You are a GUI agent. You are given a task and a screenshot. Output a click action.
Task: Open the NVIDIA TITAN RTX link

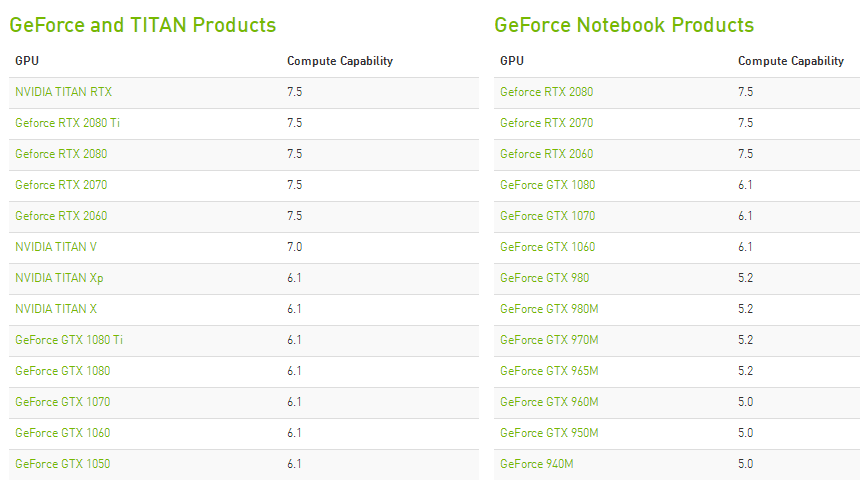pos(63,92)
